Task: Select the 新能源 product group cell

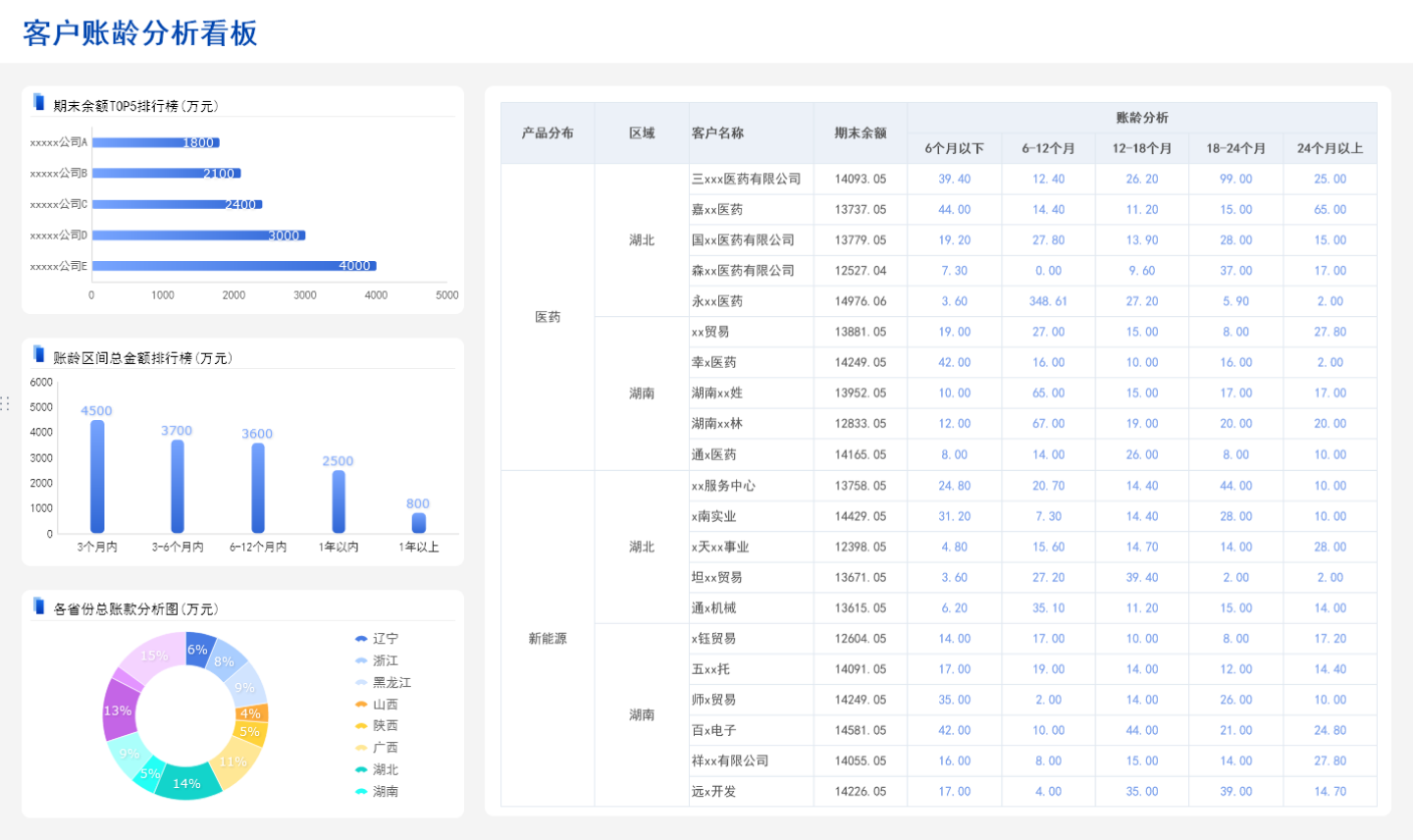Action: click(546, 638)
